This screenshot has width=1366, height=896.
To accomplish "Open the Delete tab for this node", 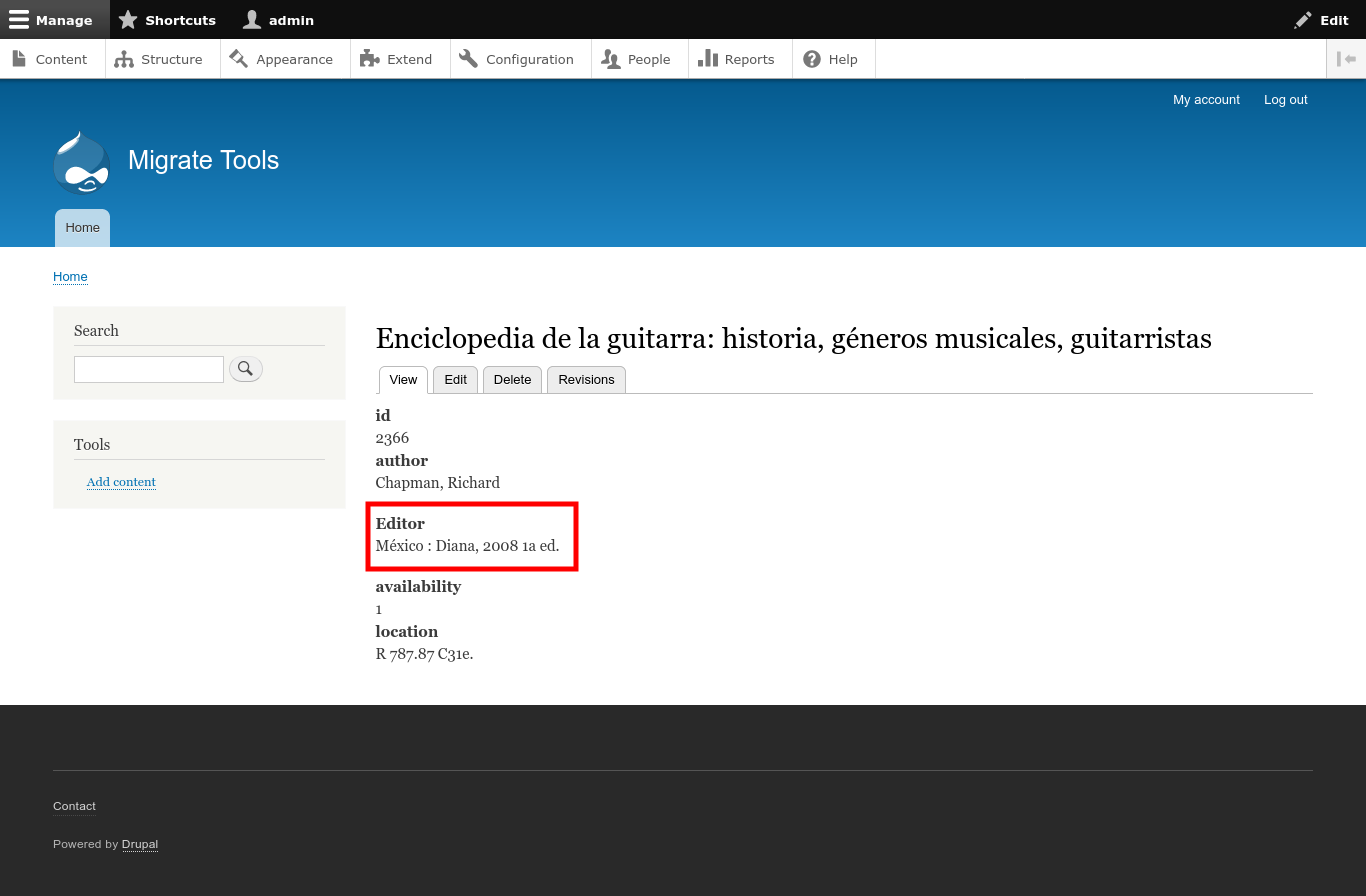I will tap(512, 380).
